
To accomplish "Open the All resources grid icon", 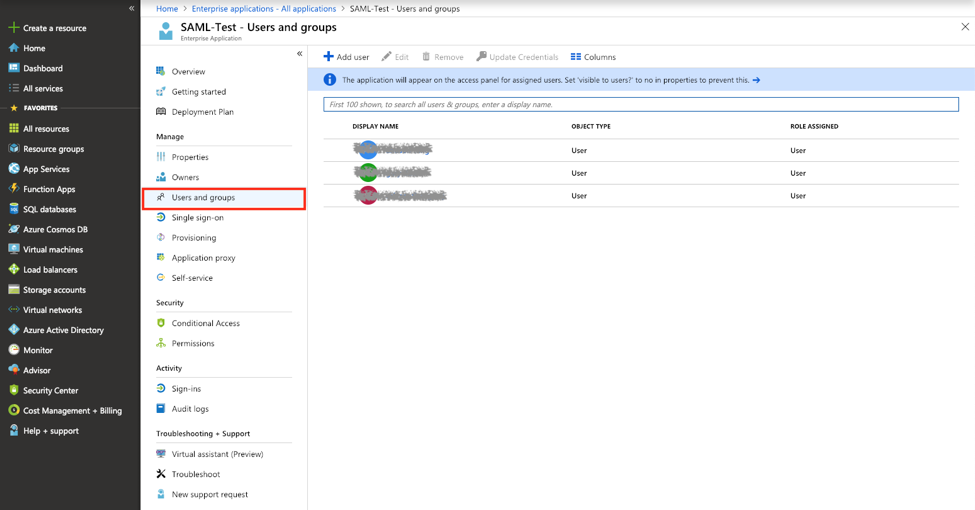I will [x=14, y=128].
